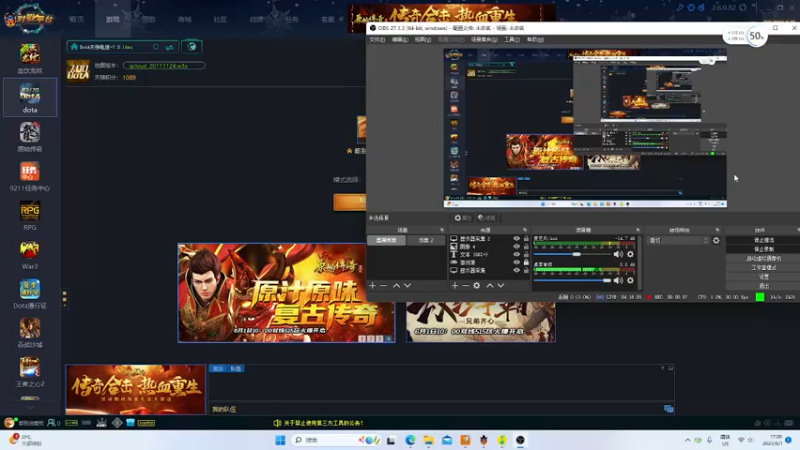
Task: Open the desktop audio channel settings gear
Action: pyautogui.click(x=631, y=280)
